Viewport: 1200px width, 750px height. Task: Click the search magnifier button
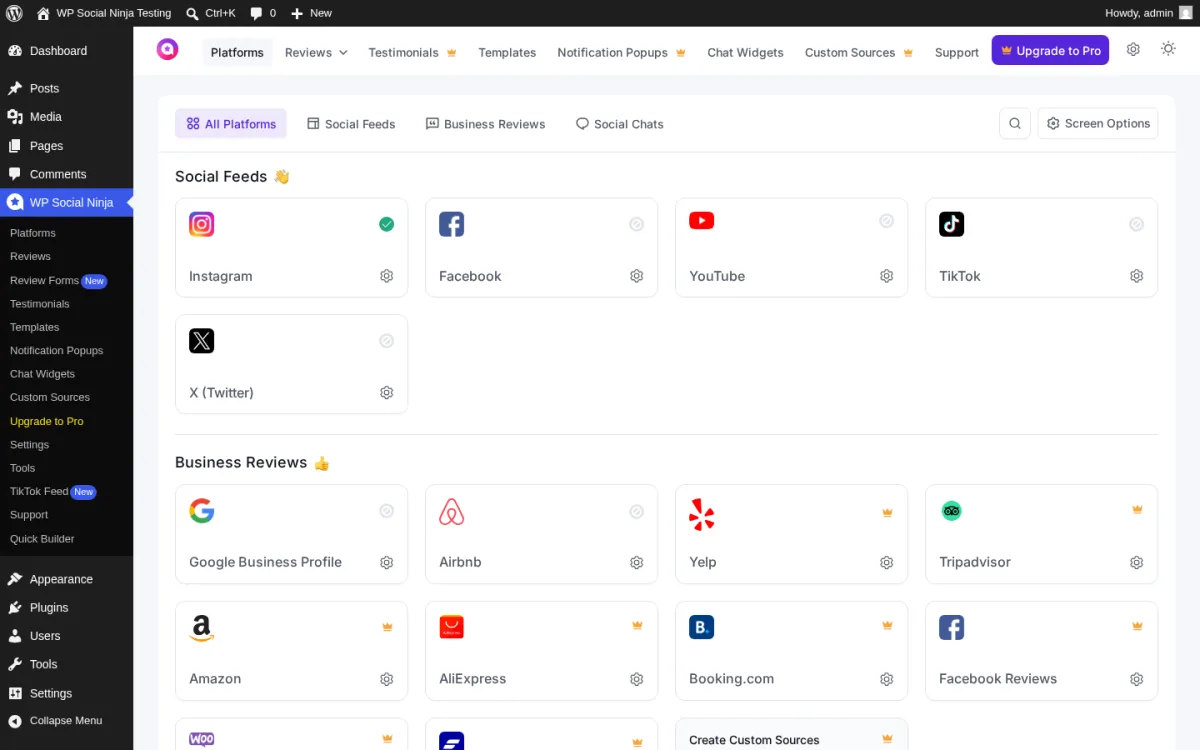click(x=1015, y=123)
